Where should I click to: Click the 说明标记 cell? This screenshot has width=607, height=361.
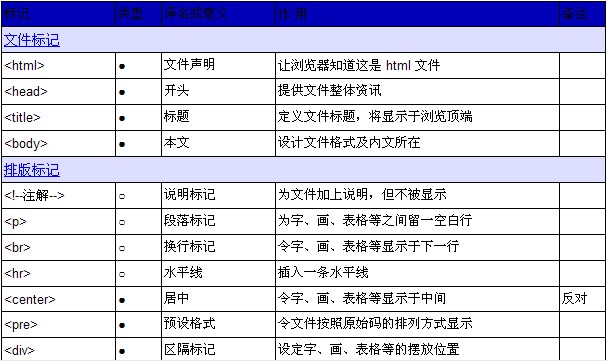click(218, 195)
